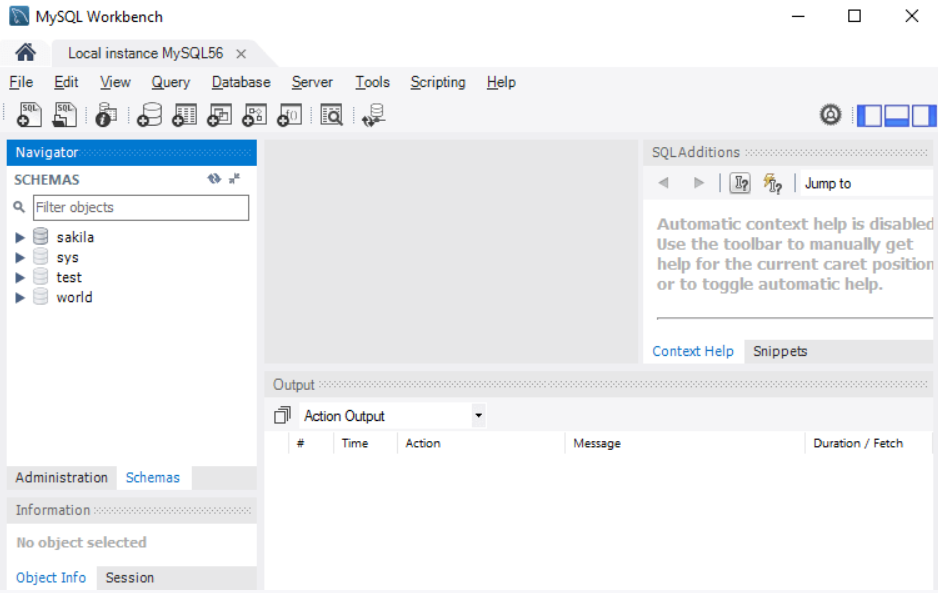Open the Tools menu
The image size is (938, 593).
click(372, 82)
